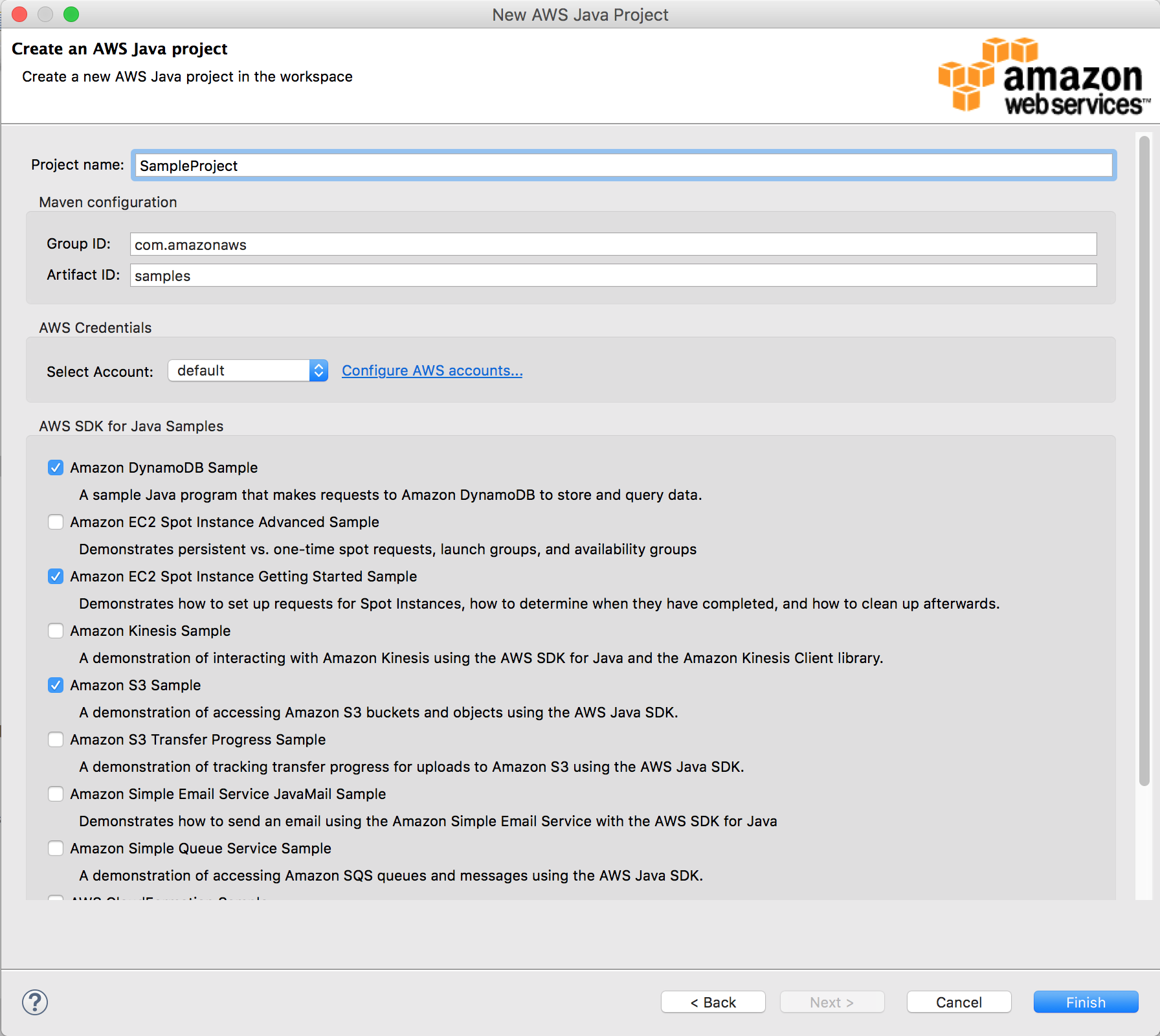The image size is (1160, 1036).
Task: Check Amazon Simple Email Service JavaMail Sample
Action: (56, 794)
